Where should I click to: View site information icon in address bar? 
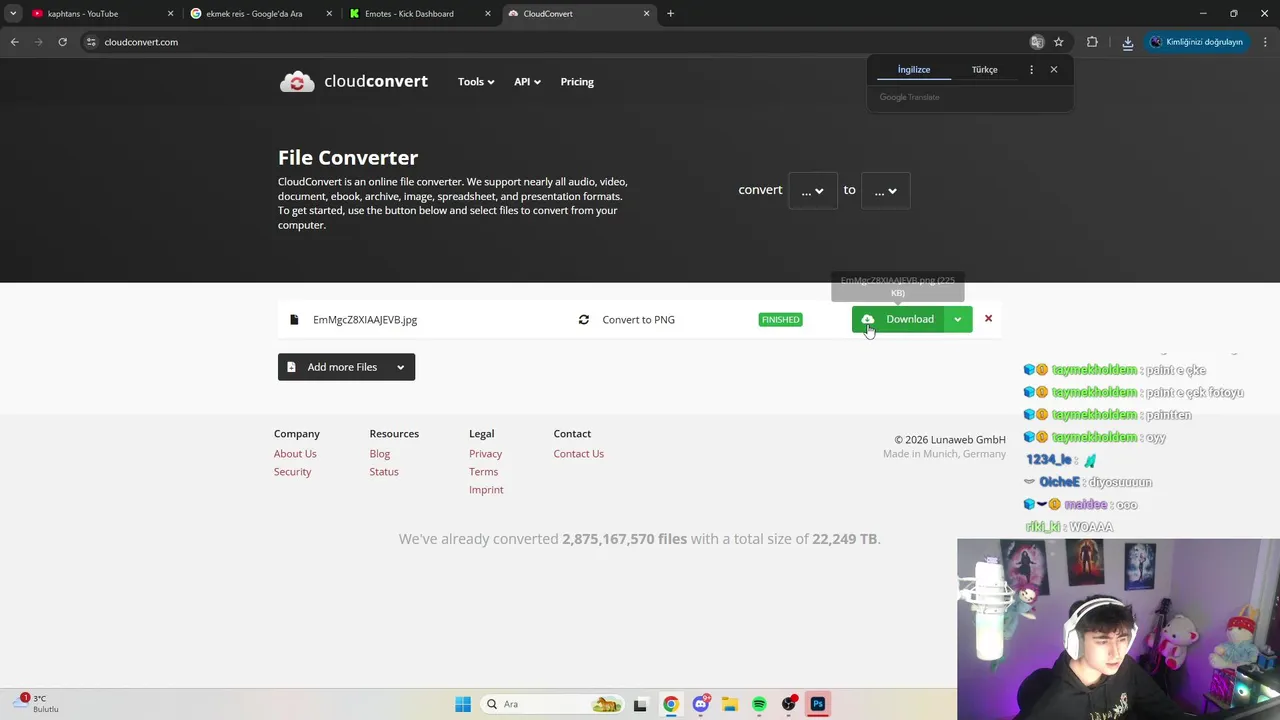point(90,42)
